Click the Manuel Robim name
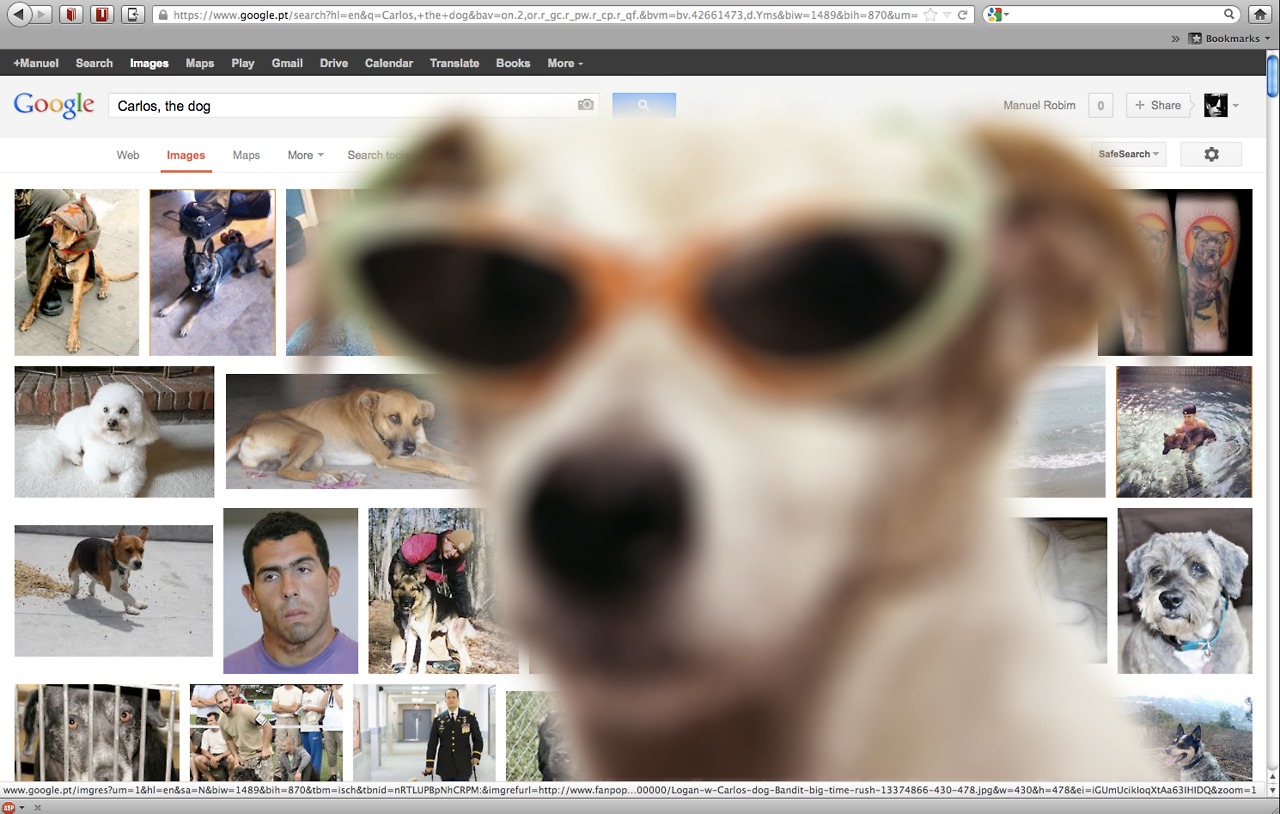This screenshot has width=1280, height=814. click(1040, 105)
